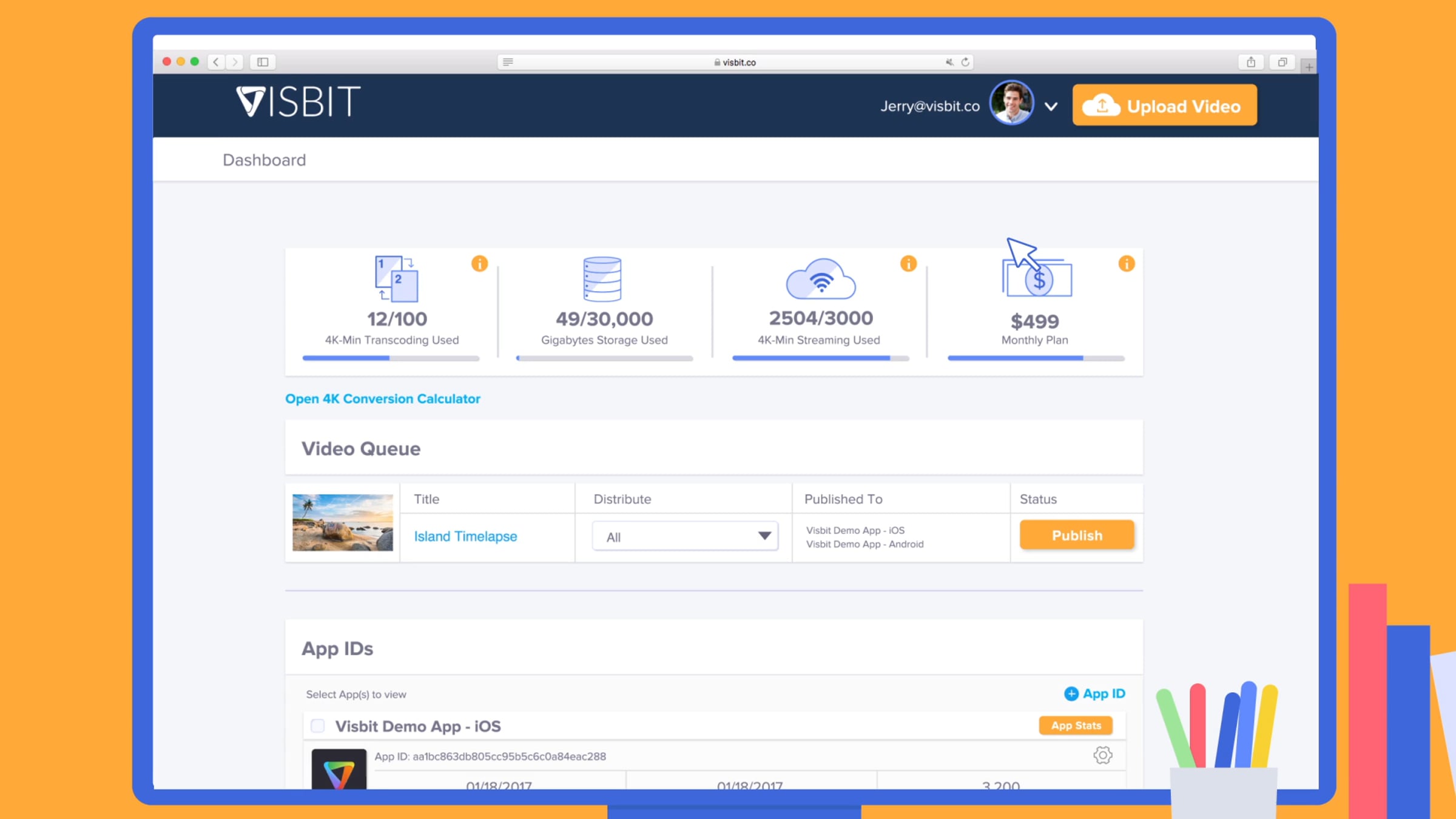Viewport: 1456px width, 819px height.
Task: Click the streaming usage info icon
Action: click(908, 264)
